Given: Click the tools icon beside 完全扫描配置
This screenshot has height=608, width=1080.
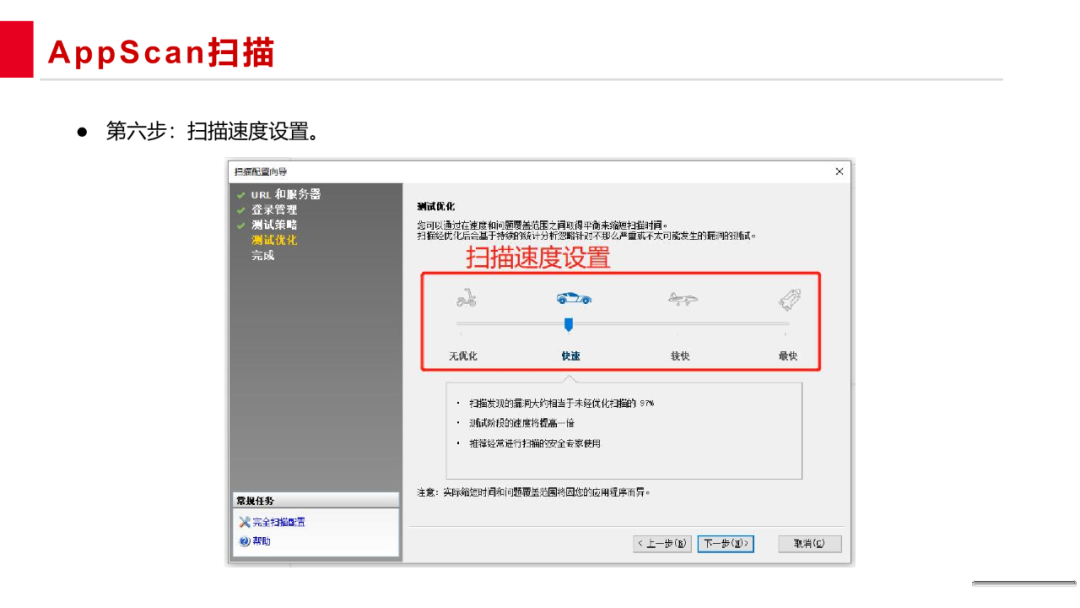Looking at the screenshot, I should [x=245, y=522].
